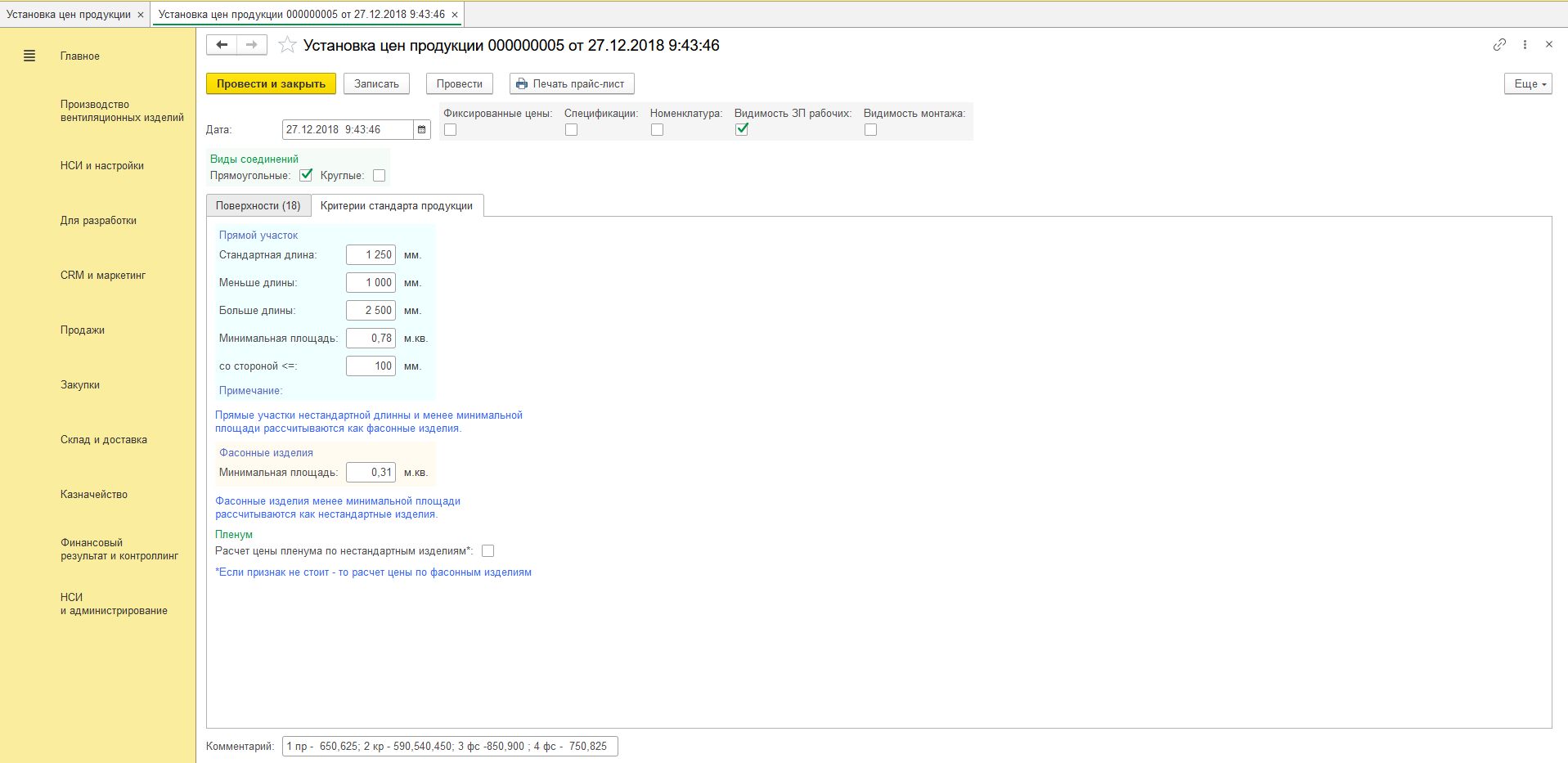
Task: Close the first 'Установка цен продукции' tab
Action: [x=141, y=15]
